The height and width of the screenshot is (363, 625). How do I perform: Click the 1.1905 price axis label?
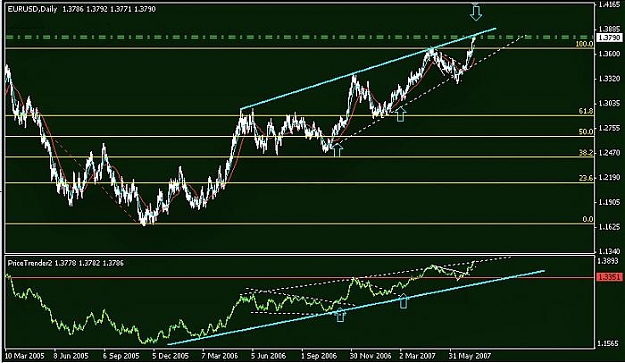609,202
